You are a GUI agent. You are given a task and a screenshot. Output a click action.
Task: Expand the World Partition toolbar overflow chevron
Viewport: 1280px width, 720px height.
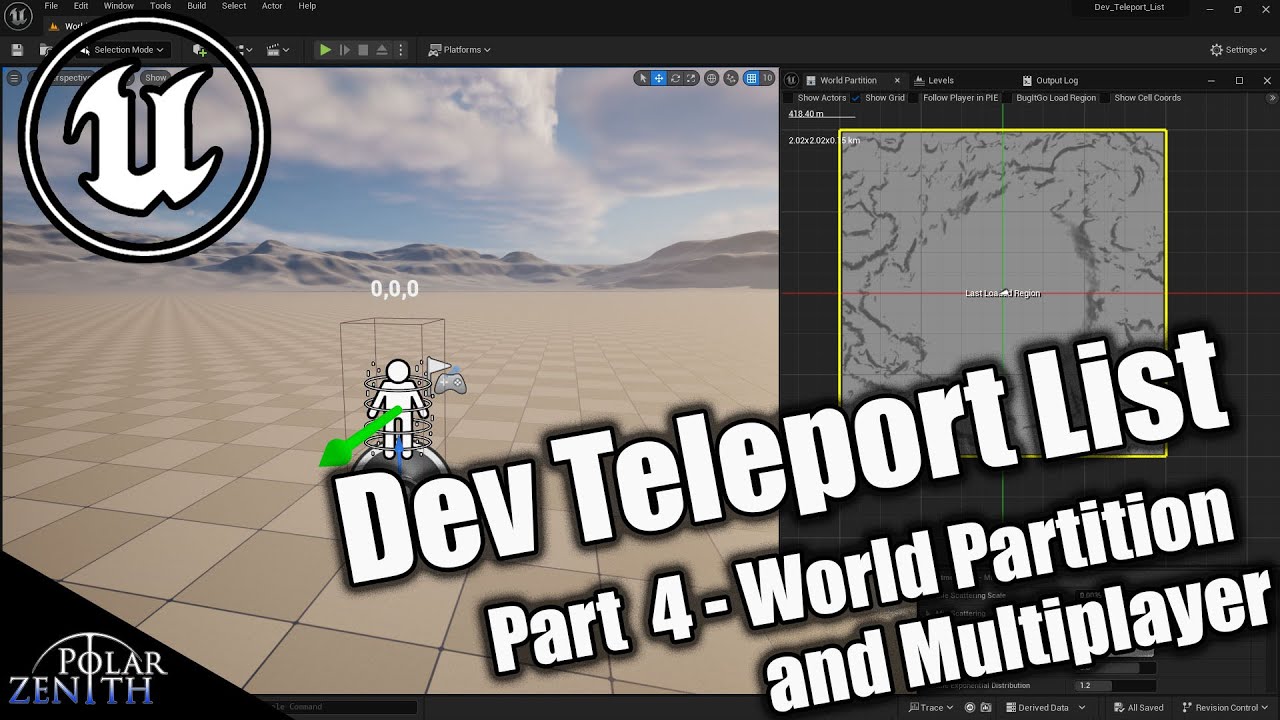coord(1272,98)
